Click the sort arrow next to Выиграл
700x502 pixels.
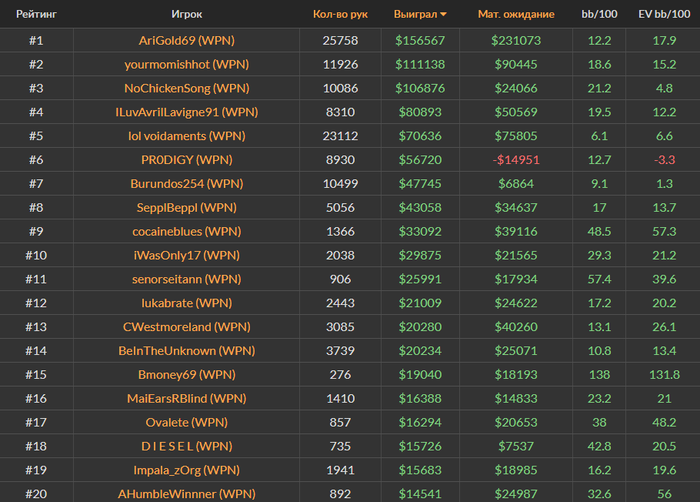coord(444,15)
